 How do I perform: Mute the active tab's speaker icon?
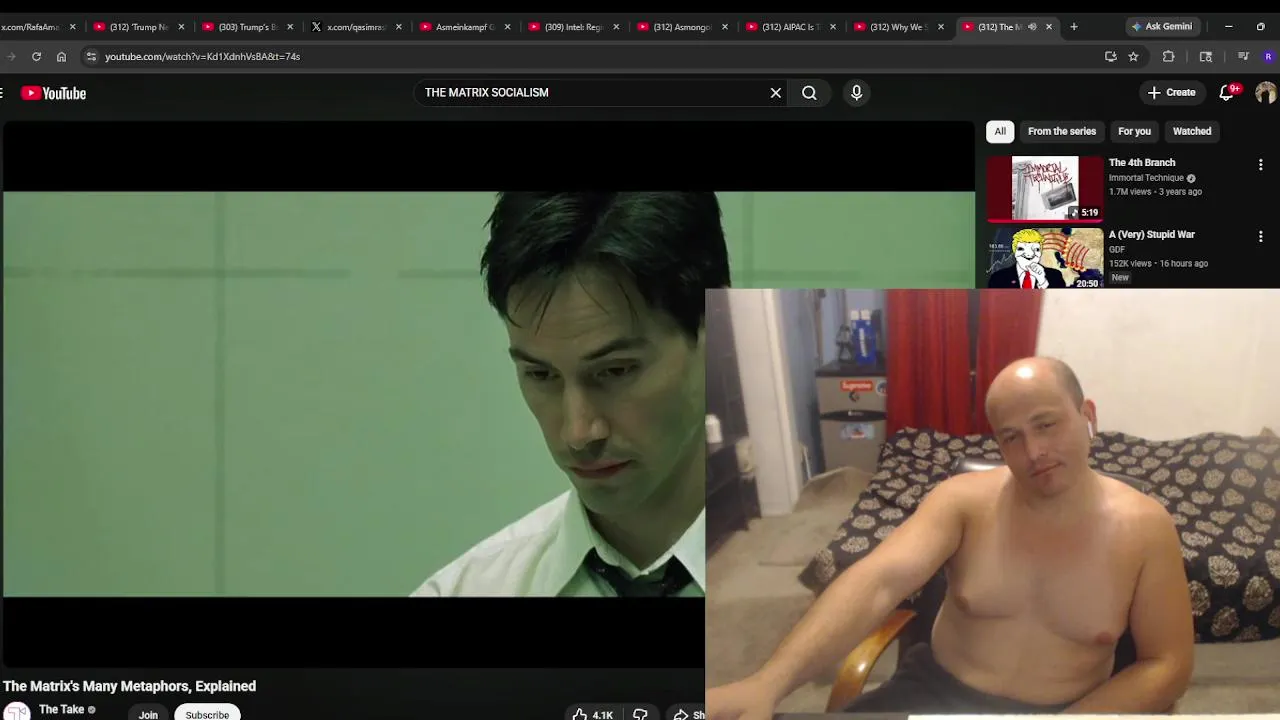pos(1032,27)
